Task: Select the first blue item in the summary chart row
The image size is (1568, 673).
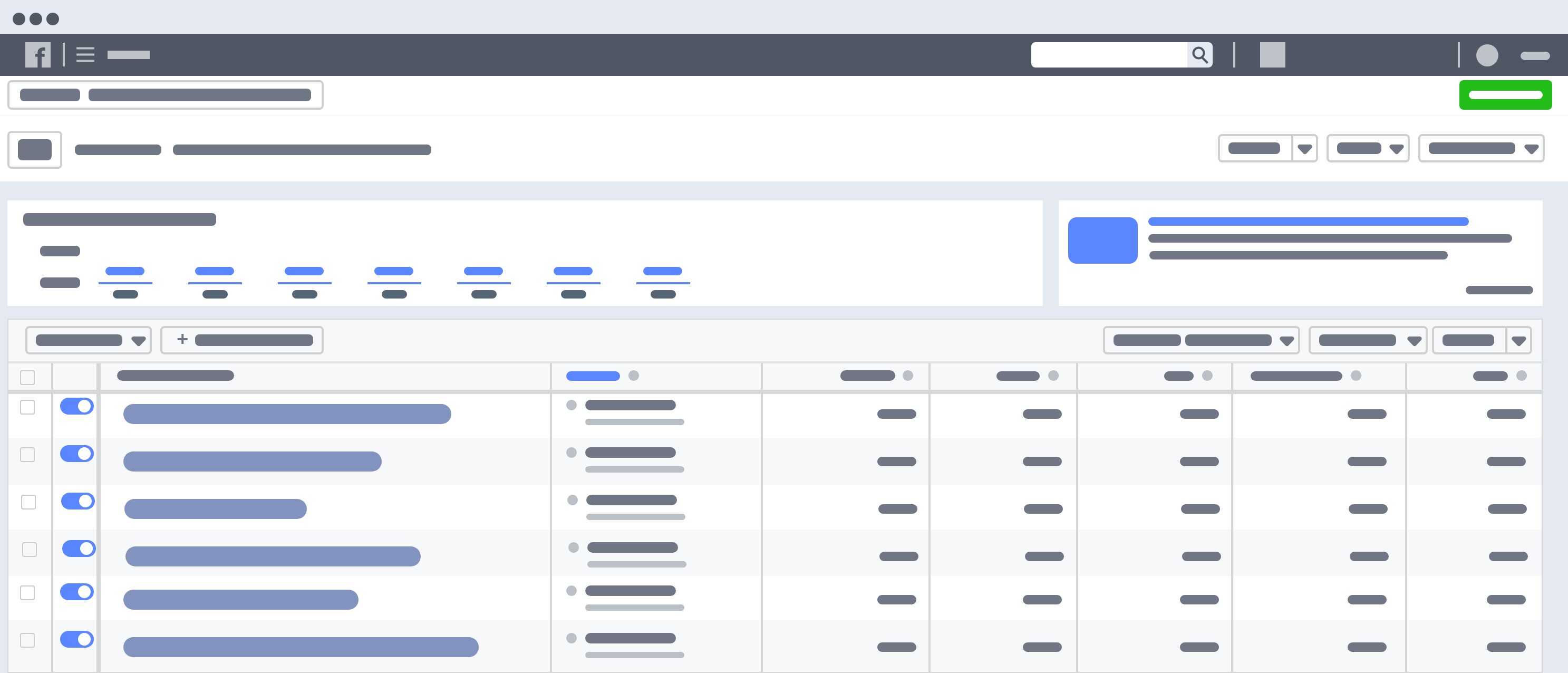Action: coord(125,271)
